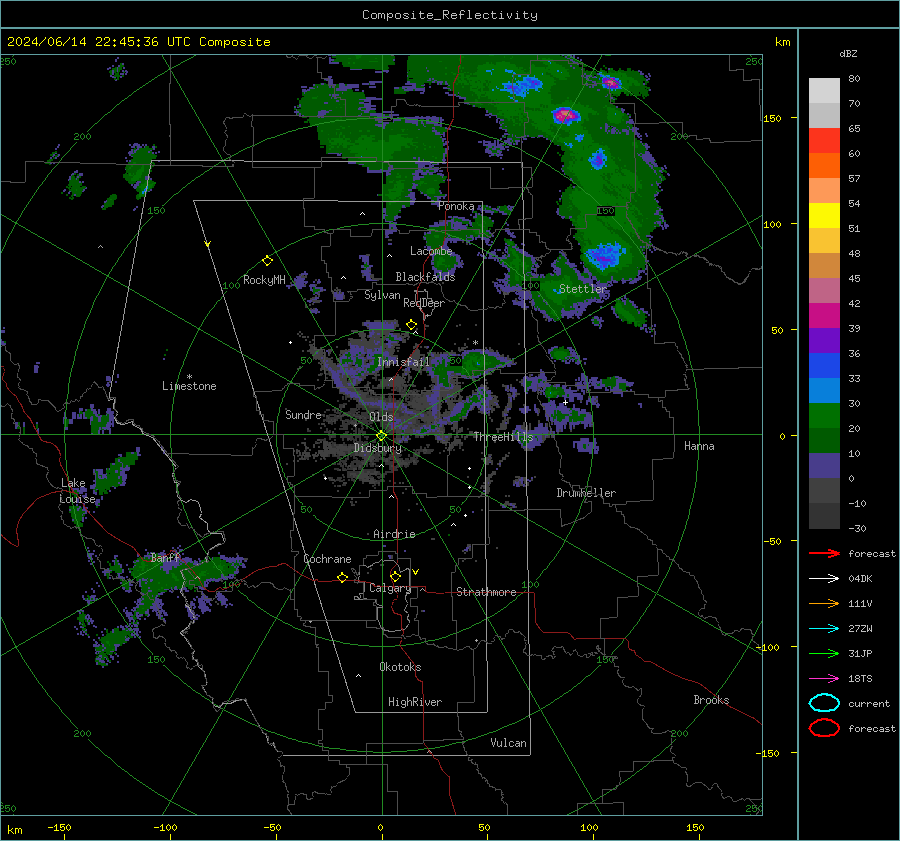Click the white 04DK arrow icon
The image size is (900, 841).
click(824, 579)
